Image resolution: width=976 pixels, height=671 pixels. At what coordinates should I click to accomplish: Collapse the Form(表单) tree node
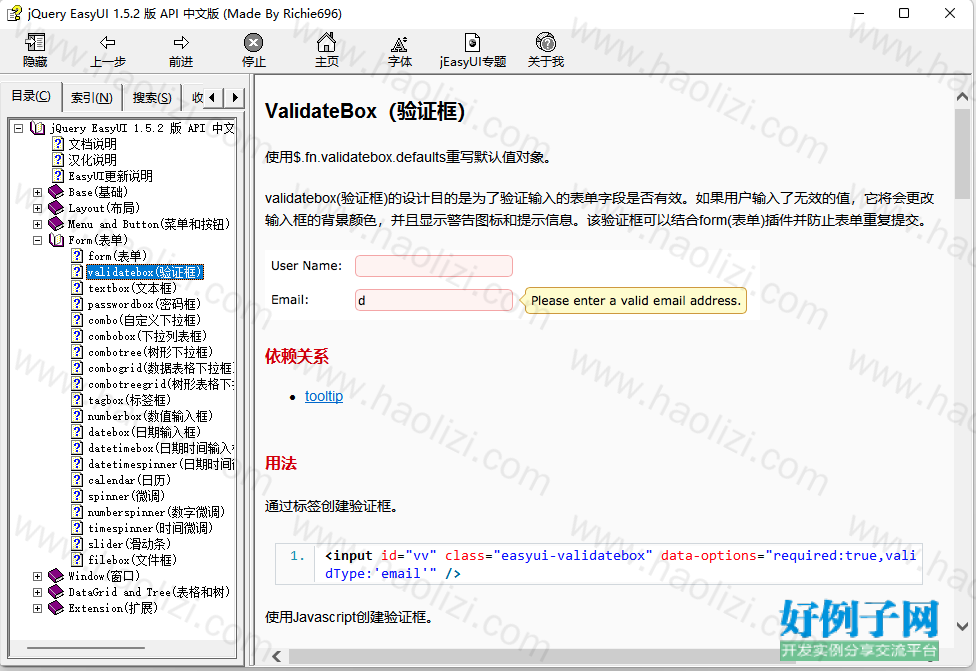click(x=37, y=240)
